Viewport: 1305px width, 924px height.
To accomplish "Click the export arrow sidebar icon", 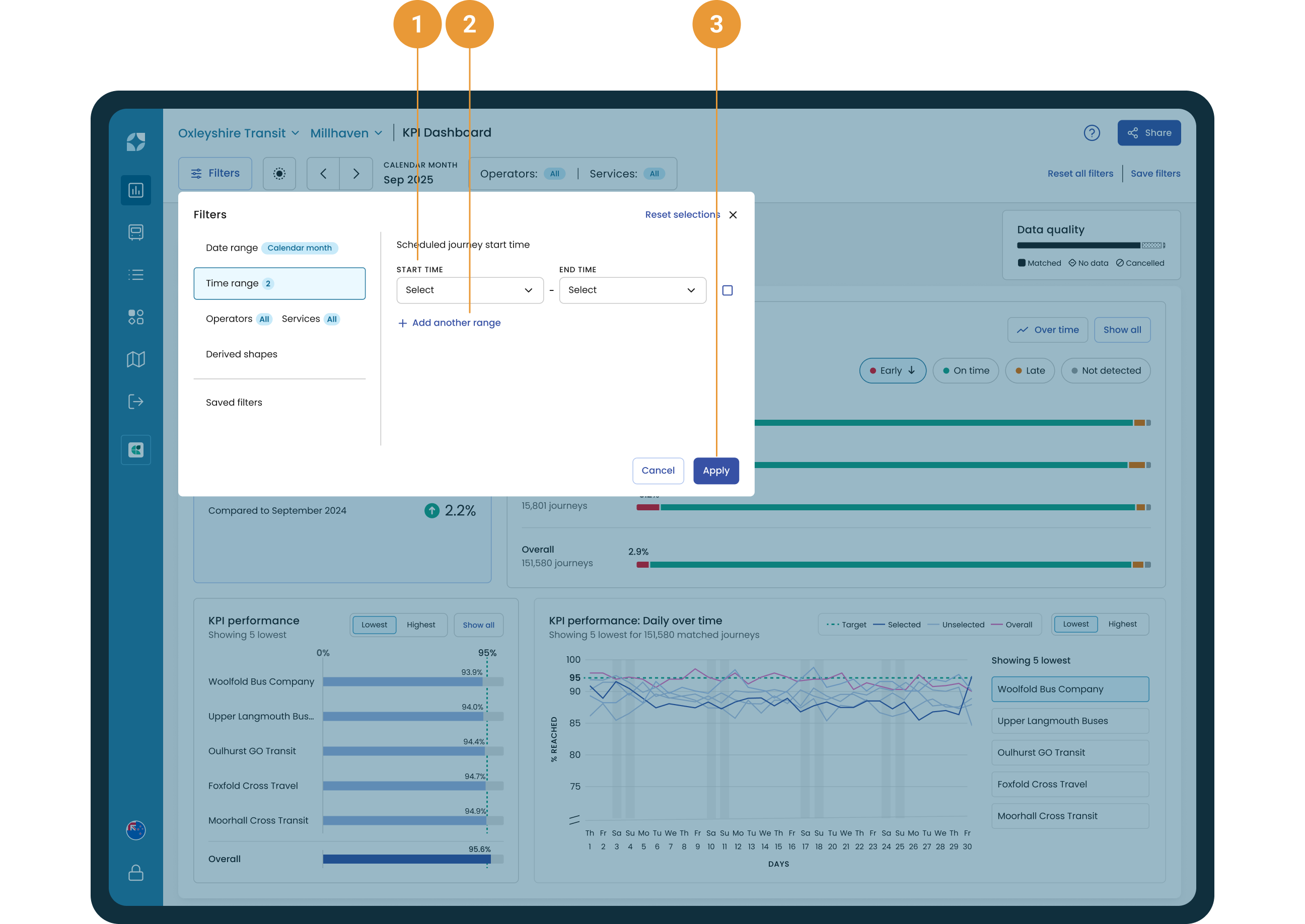I will [x=135, y=402].
